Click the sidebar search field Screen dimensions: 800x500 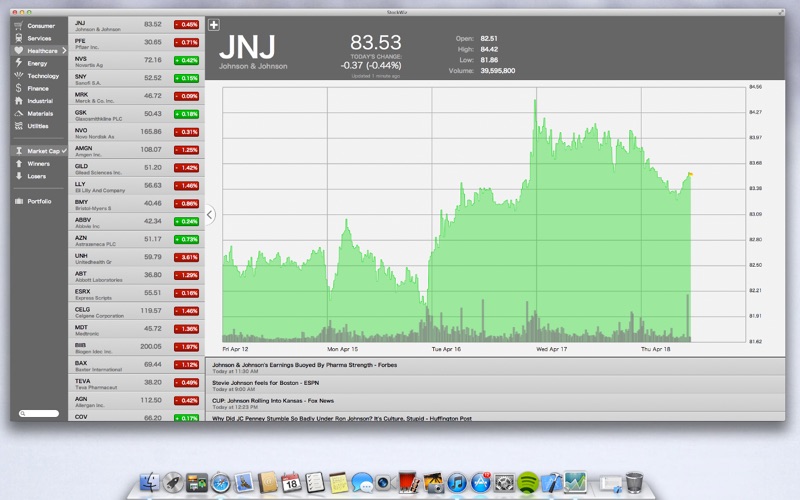[39, 413]
